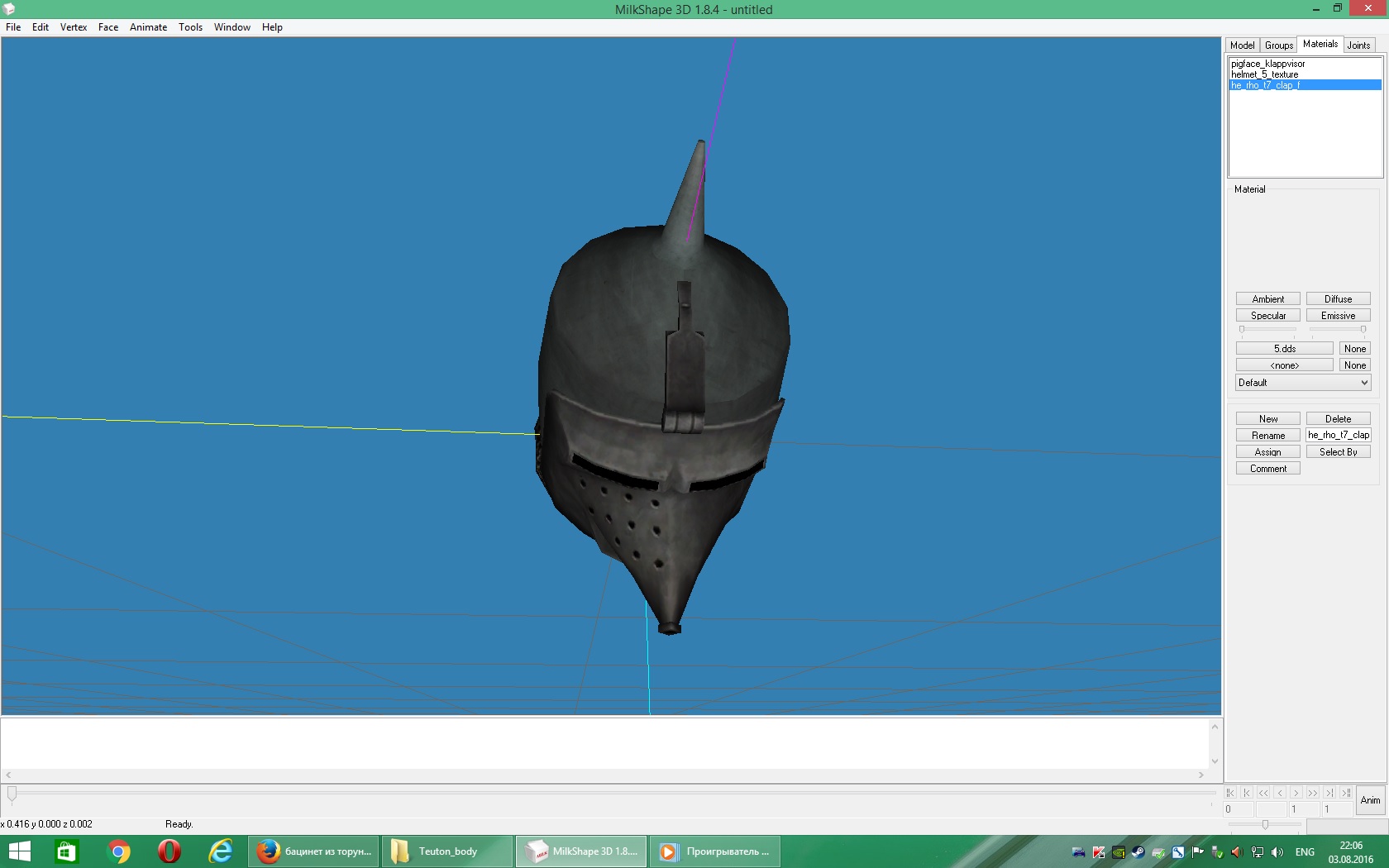This screenshot has height=868, width=1389.
Task: Open the Tools menu
Action: pos(190,27)
